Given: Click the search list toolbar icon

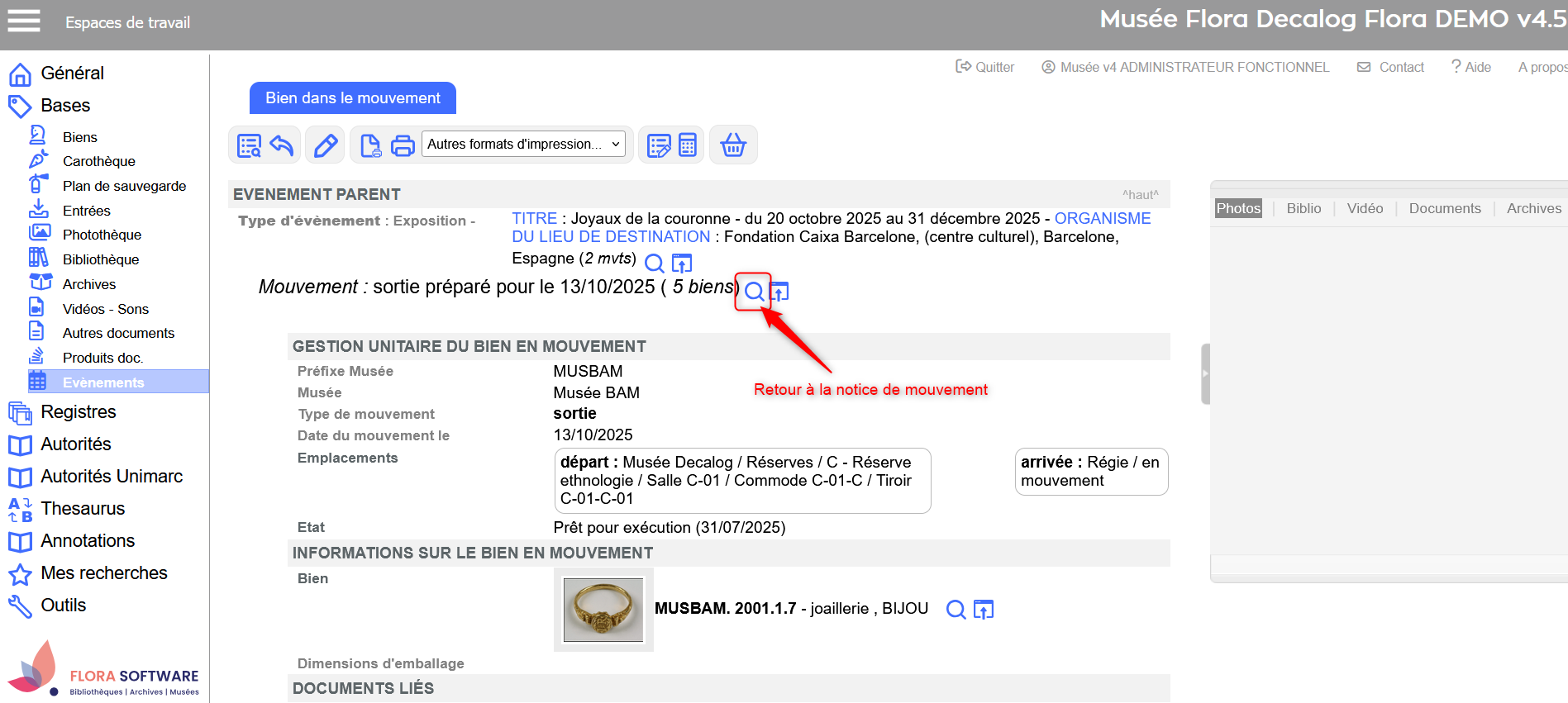Looking at the screenshot, I should coord(249,145).
